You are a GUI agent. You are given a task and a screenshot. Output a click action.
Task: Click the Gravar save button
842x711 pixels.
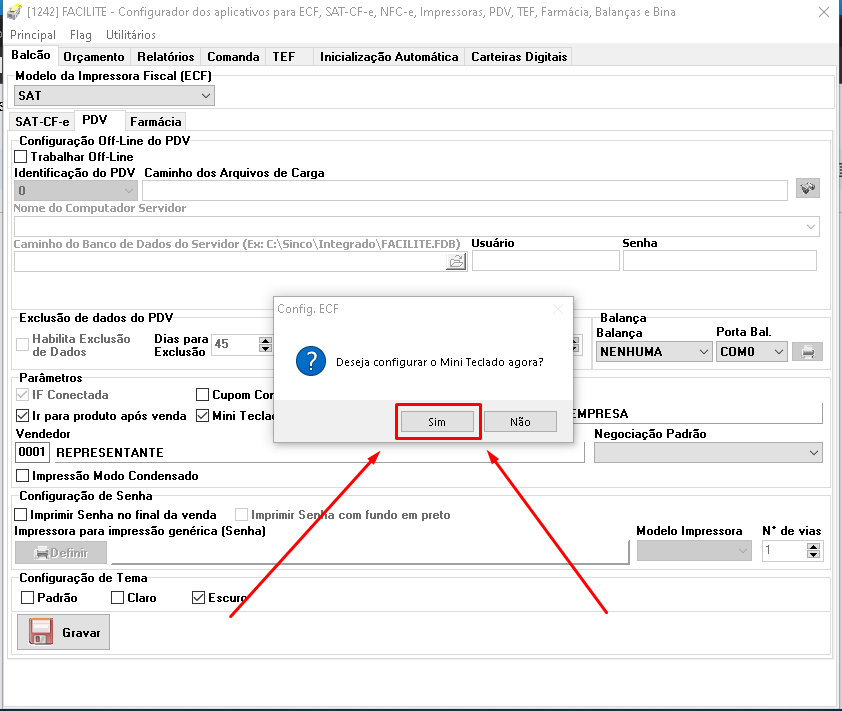point(63,632)
